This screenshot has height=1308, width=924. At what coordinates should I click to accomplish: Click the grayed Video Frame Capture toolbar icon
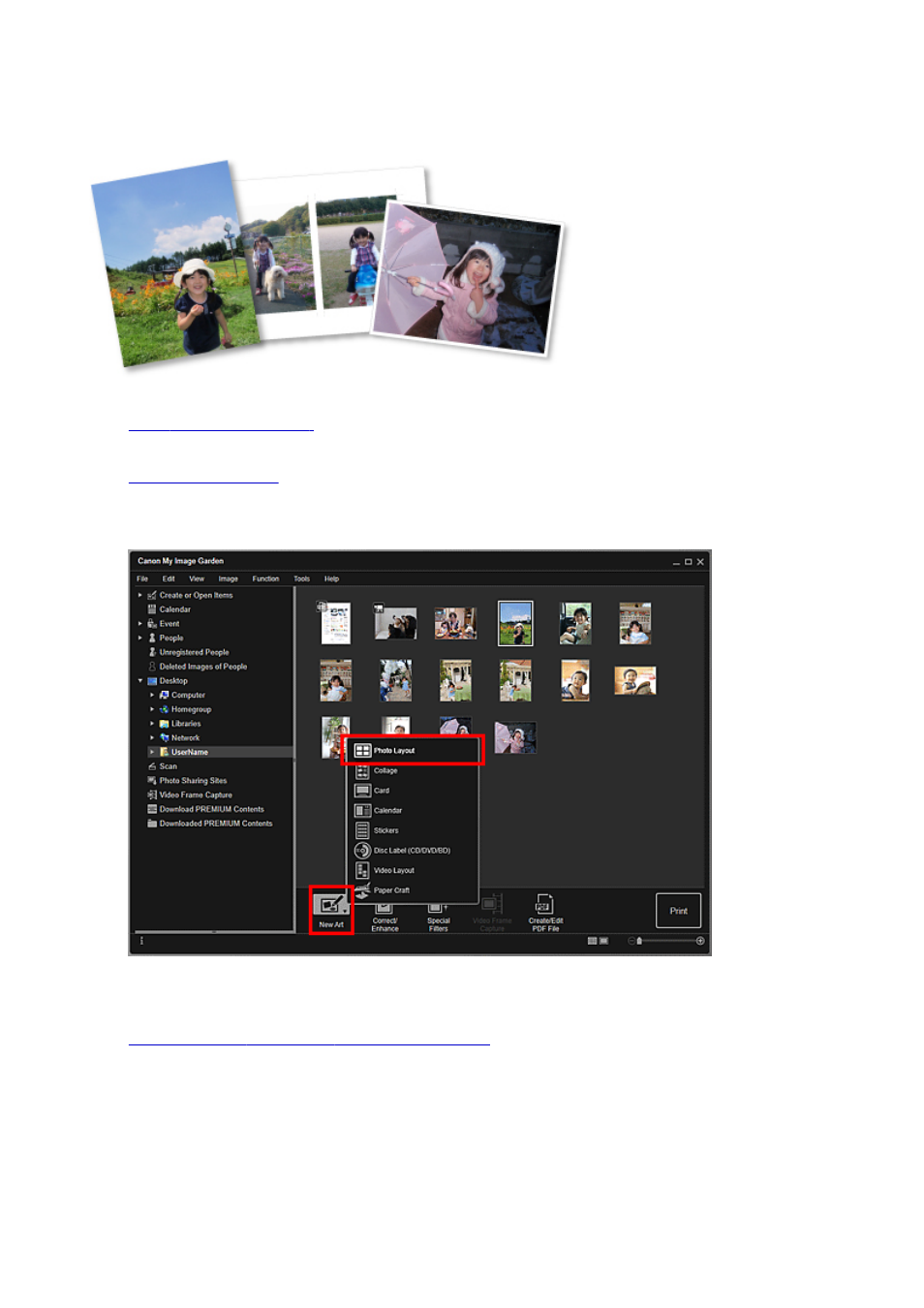[x=492, y=905]
